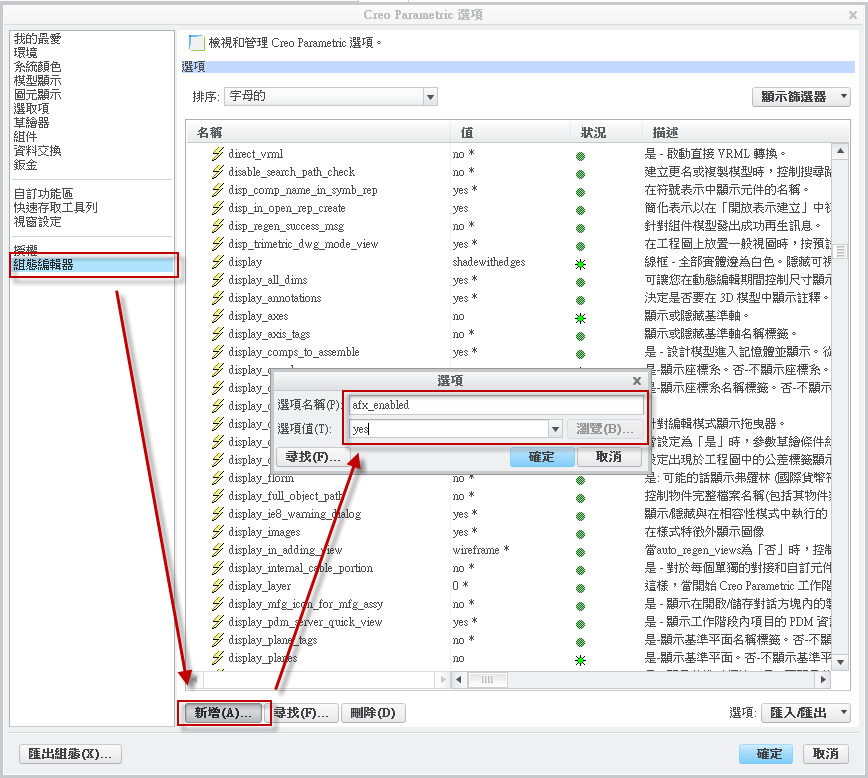Select 組態編輯器 in the left panel
This screenshot has height=778, width=868.
pos(44,265)
